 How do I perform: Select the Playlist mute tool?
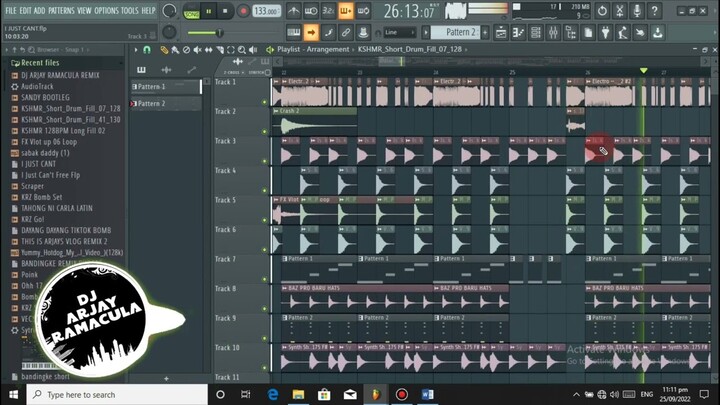tap(197, 50)
